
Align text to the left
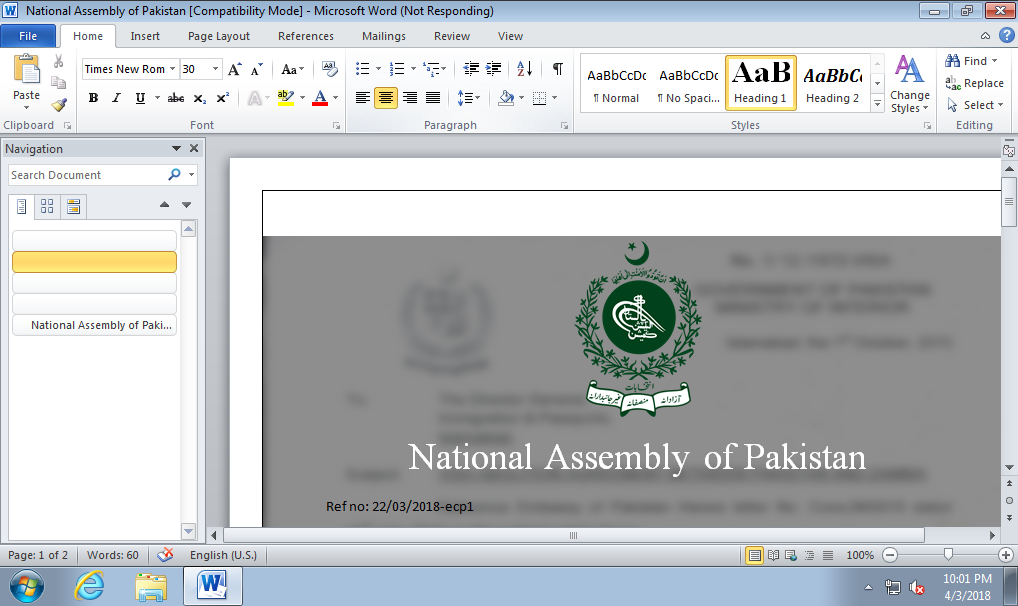363,98
